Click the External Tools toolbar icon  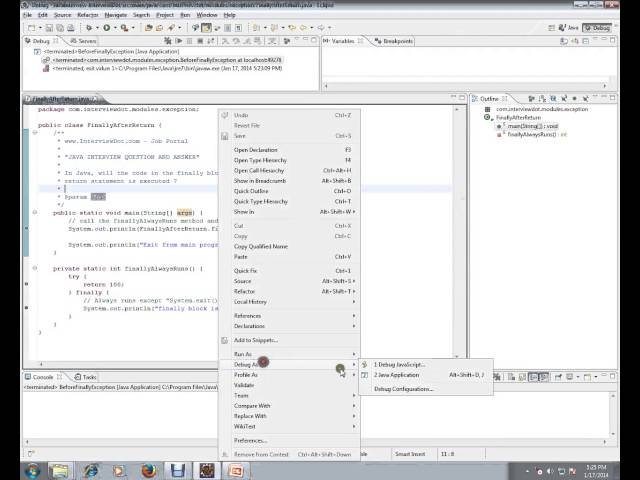click(124, 28)
